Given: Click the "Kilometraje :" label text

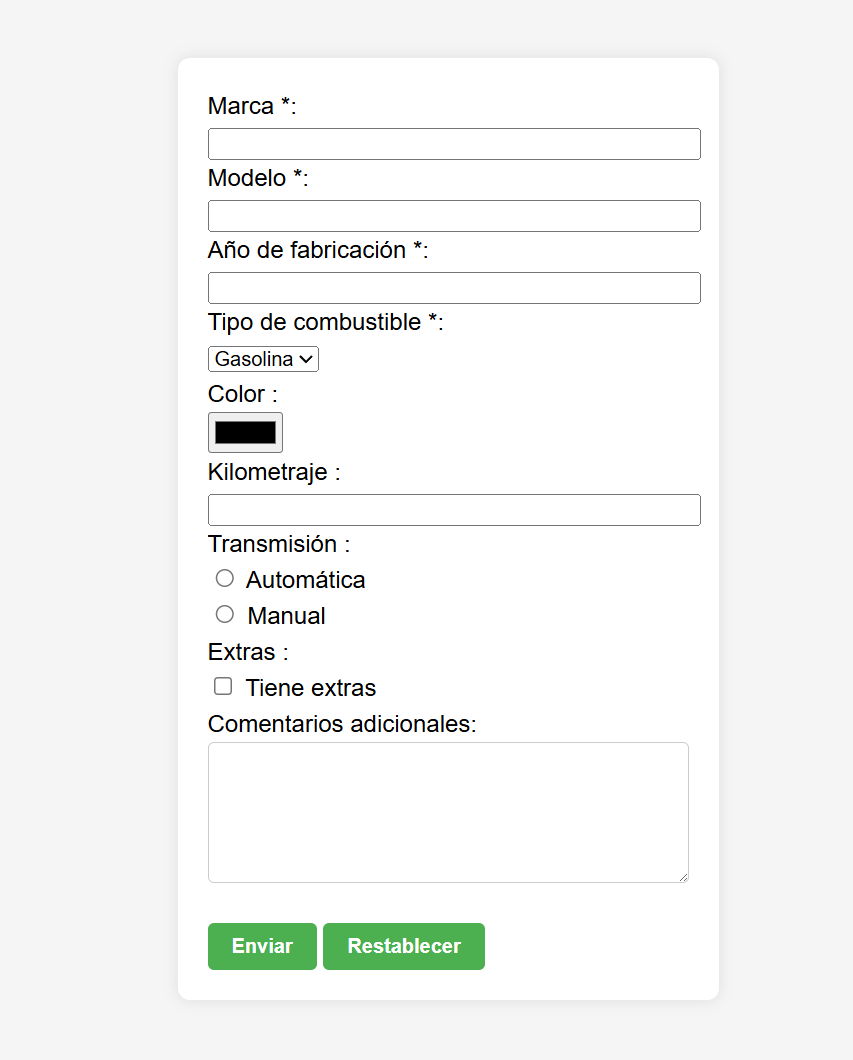Looking at the screenshot, I should 274,472.
